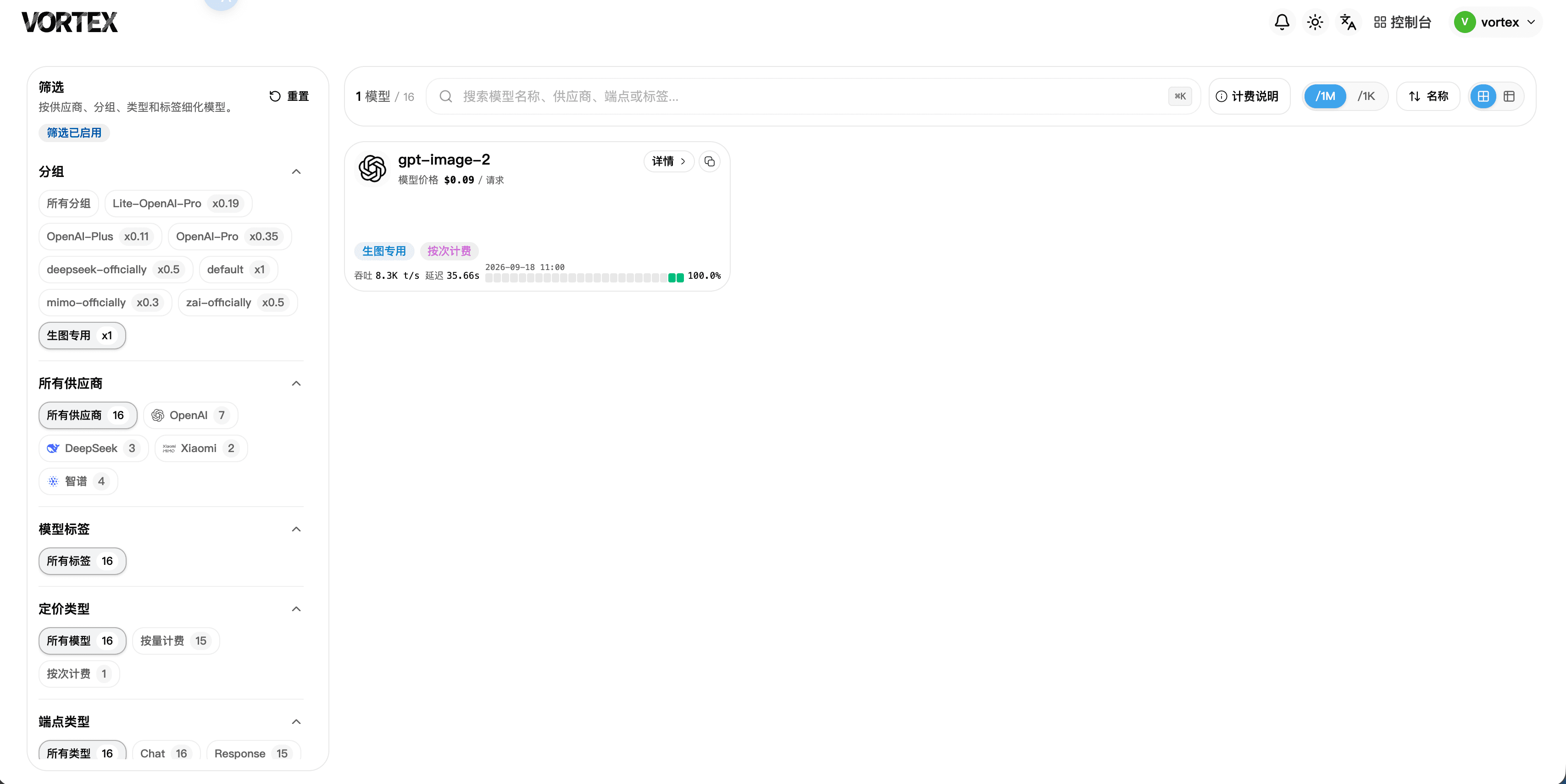Click the model search input field
Screen dimensions: 1566x784
pos(813,96)
